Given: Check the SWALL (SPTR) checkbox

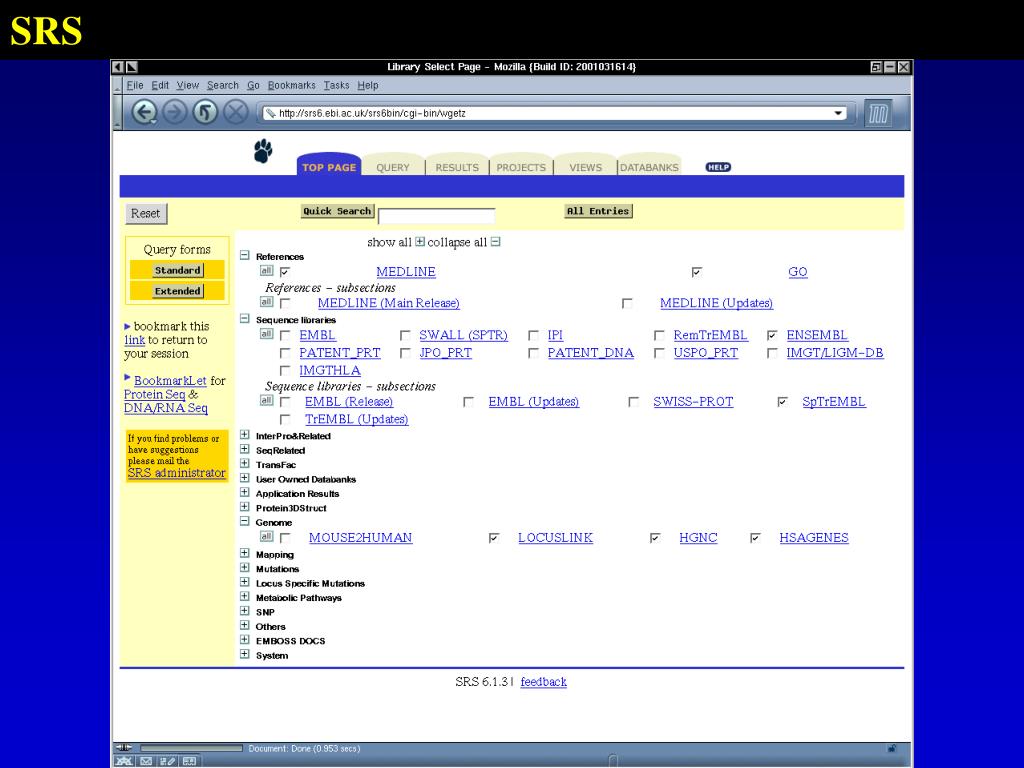Looking at the screenshot, I should pyautogui.click(x=405, y=335).
